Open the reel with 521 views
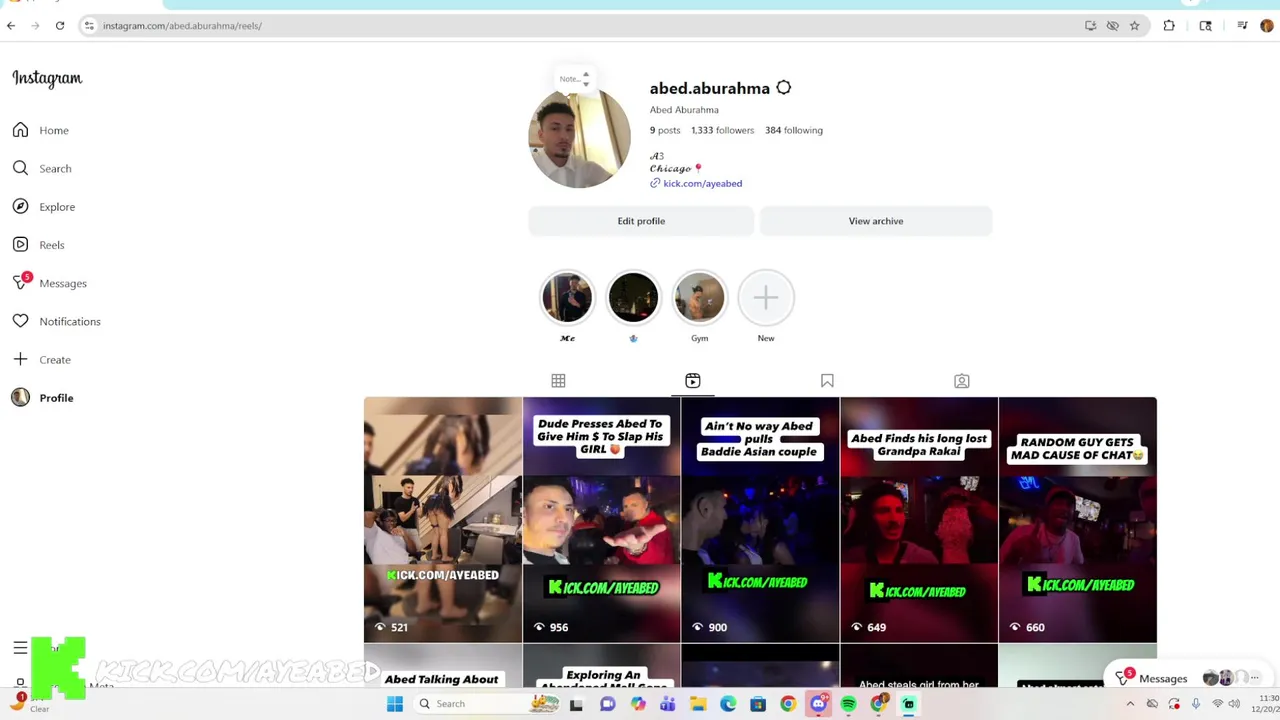1280x720 pixels. (443, 520)
